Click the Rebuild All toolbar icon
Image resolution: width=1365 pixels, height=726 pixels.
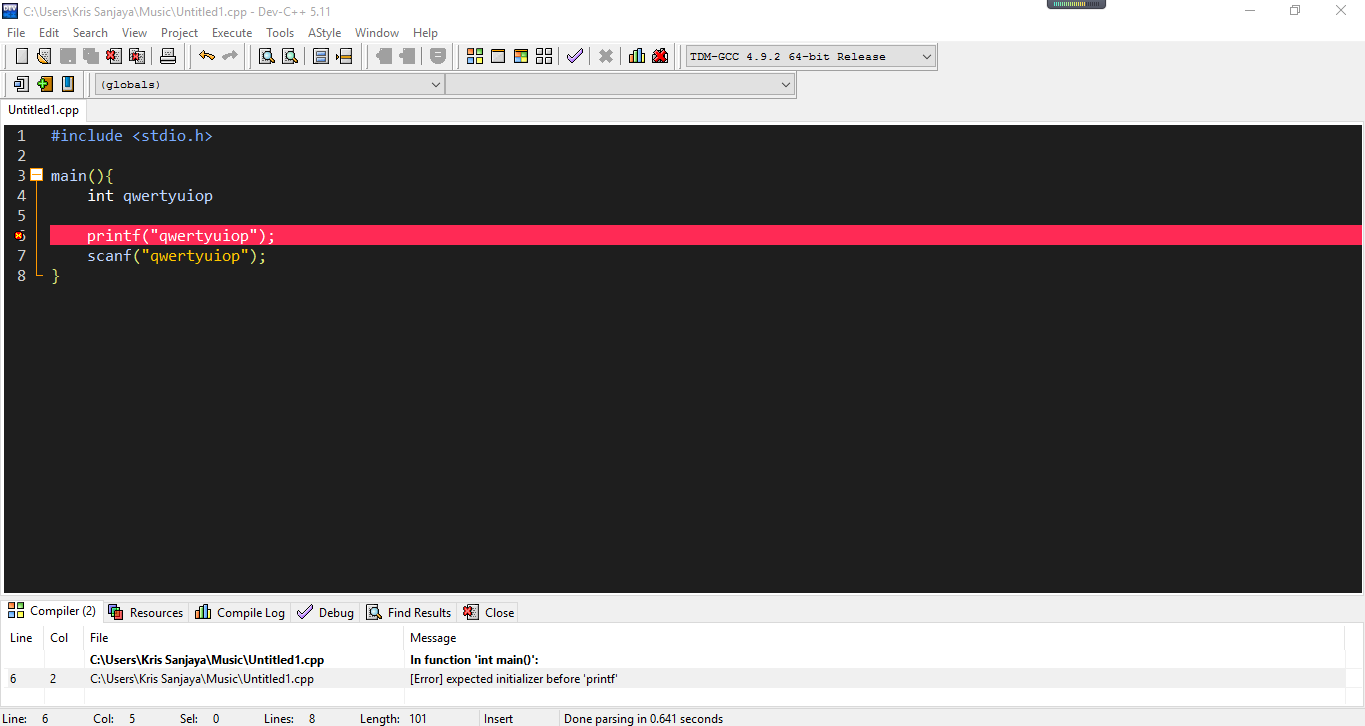click(544, 56)
